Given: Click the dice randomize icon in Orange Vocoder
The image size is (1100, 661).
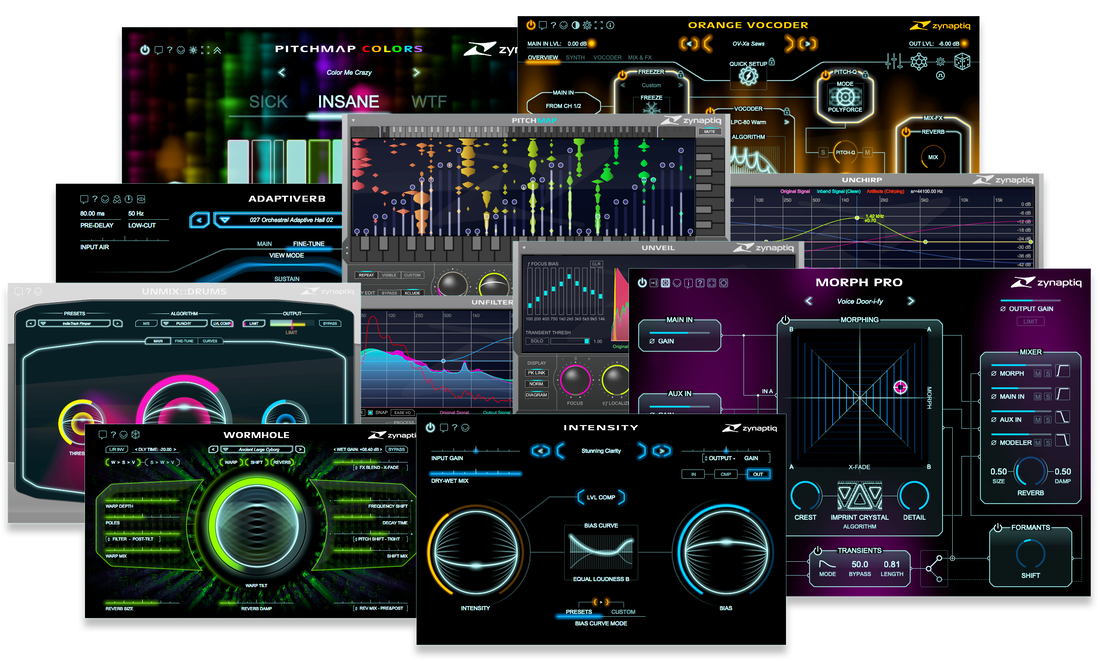Looking at the screenshot, I should pyautogui.click(x=962, y=62).
